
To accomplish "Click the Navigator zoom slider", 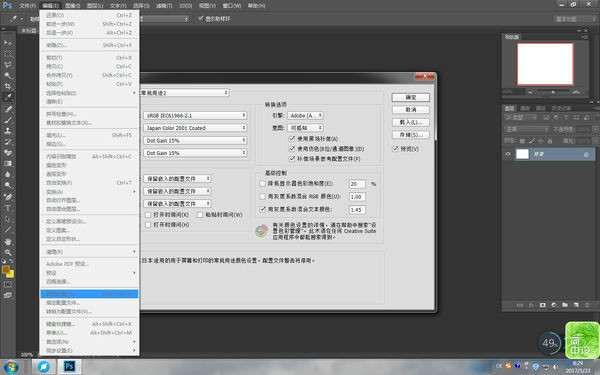I will (553, 92).
